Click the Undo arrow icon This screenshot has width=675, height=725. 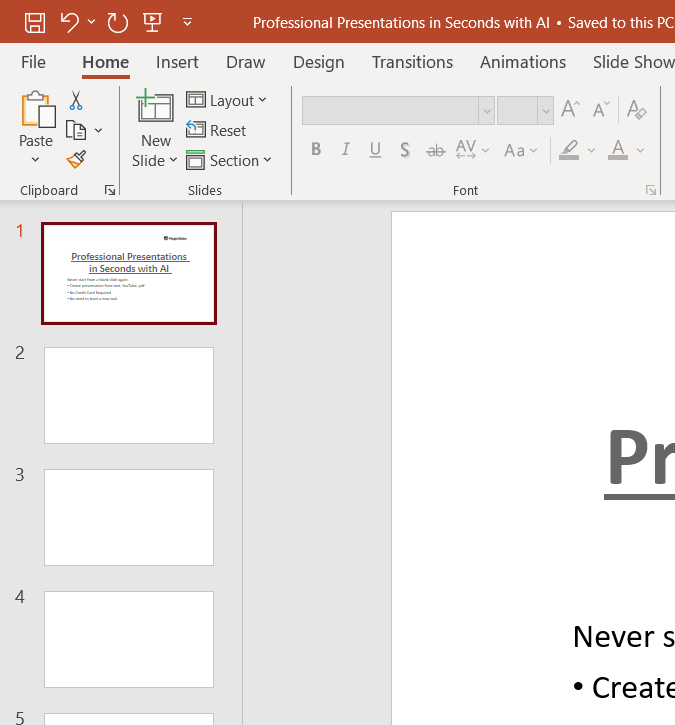coord(69,21)
